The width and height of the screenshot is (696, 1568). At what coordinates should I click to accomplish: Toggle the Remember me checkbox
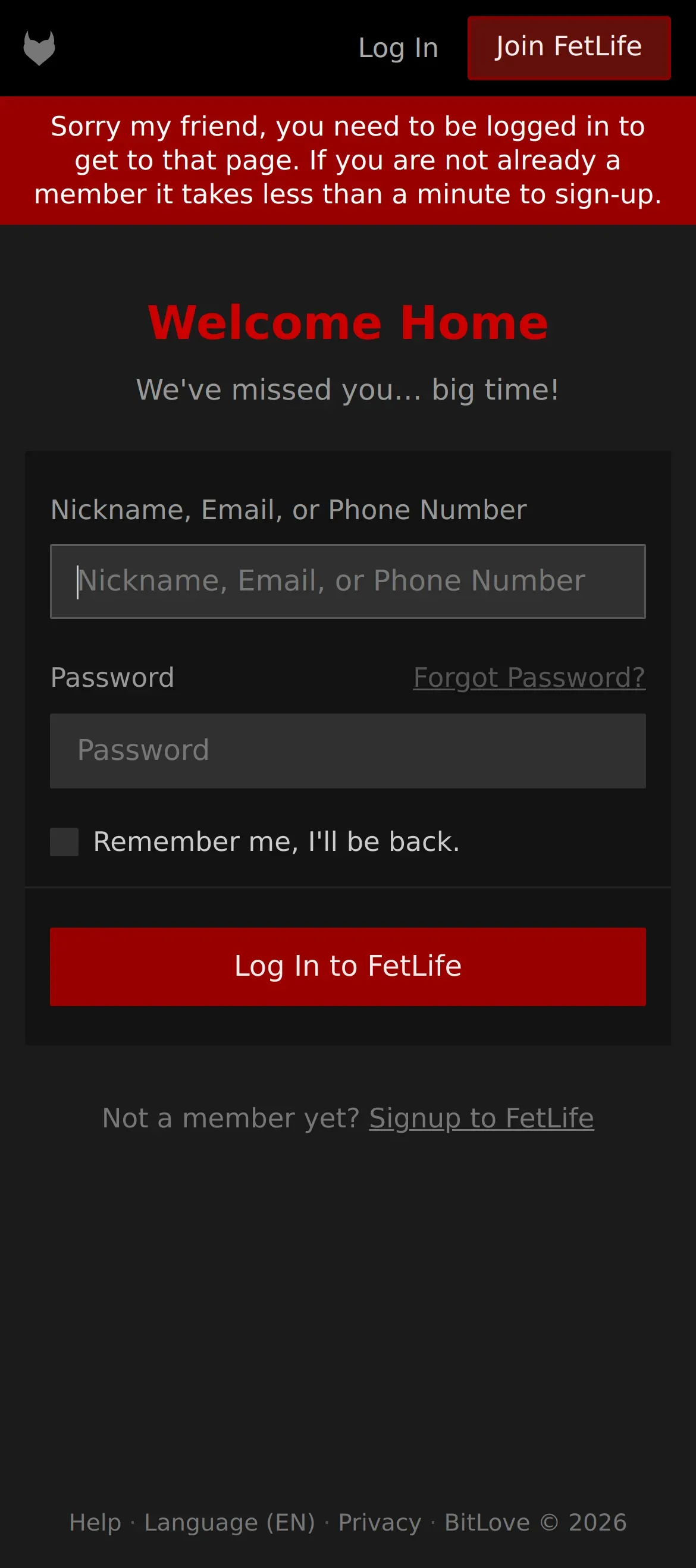(64, 842)
